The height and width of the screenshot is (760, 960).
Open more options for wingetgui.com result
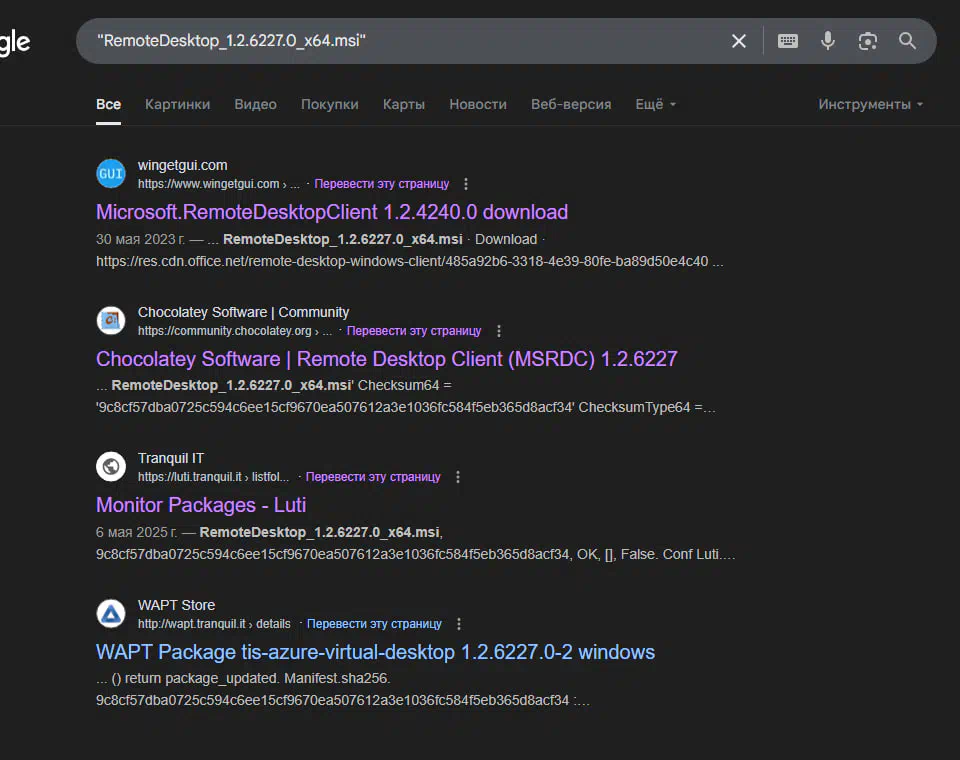click(x=466, y=184)
